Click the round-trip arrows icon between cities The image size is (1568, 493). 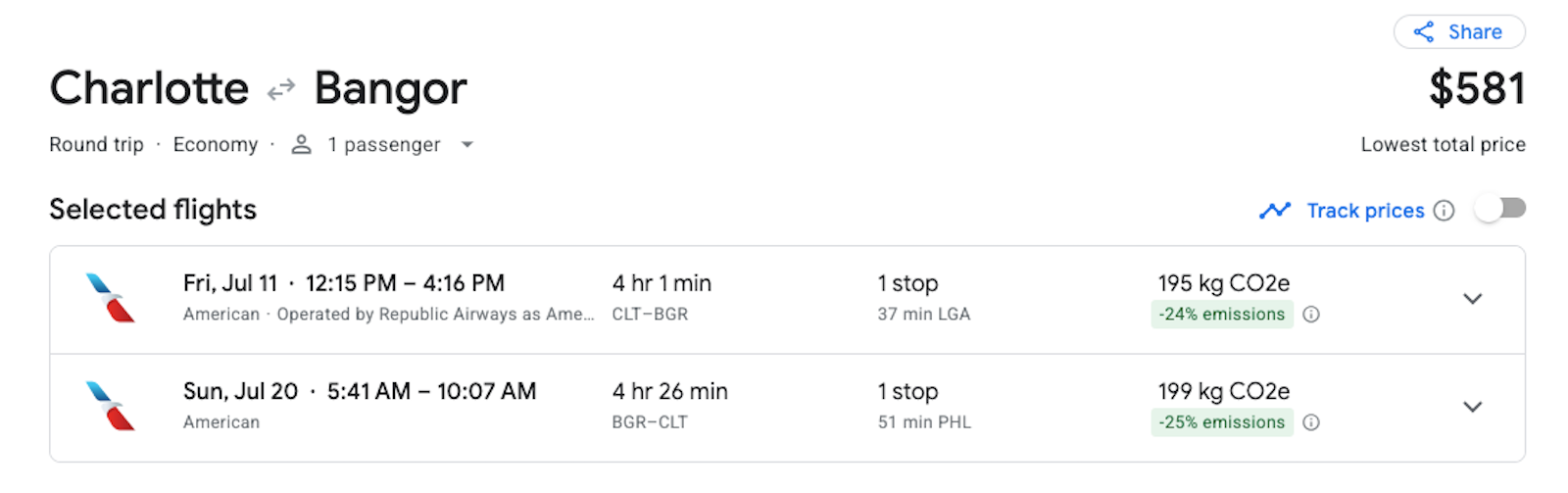click(281, 90)
